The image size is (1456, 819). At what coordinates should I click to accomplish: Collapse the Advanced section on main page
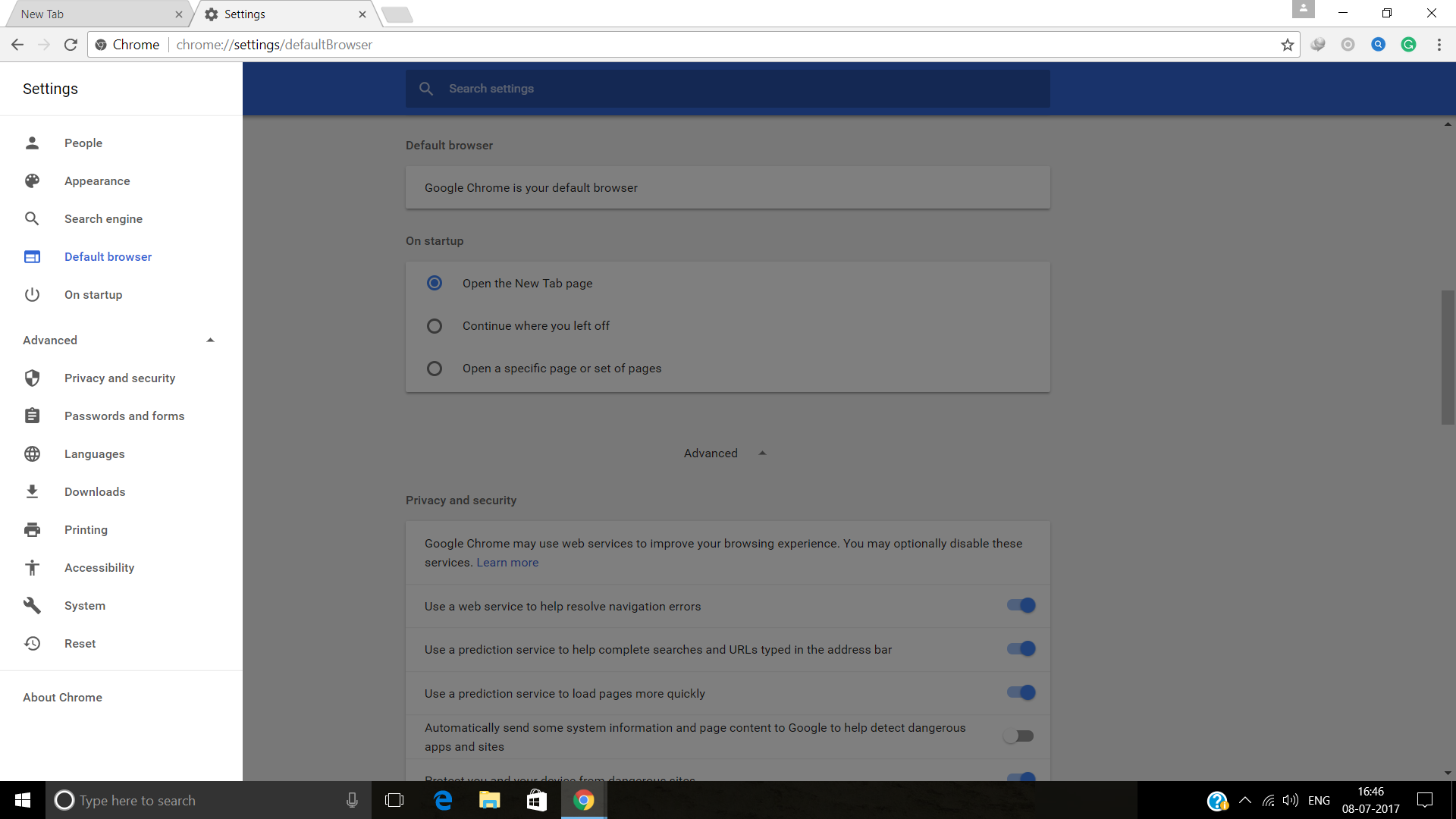click(762, 453)
